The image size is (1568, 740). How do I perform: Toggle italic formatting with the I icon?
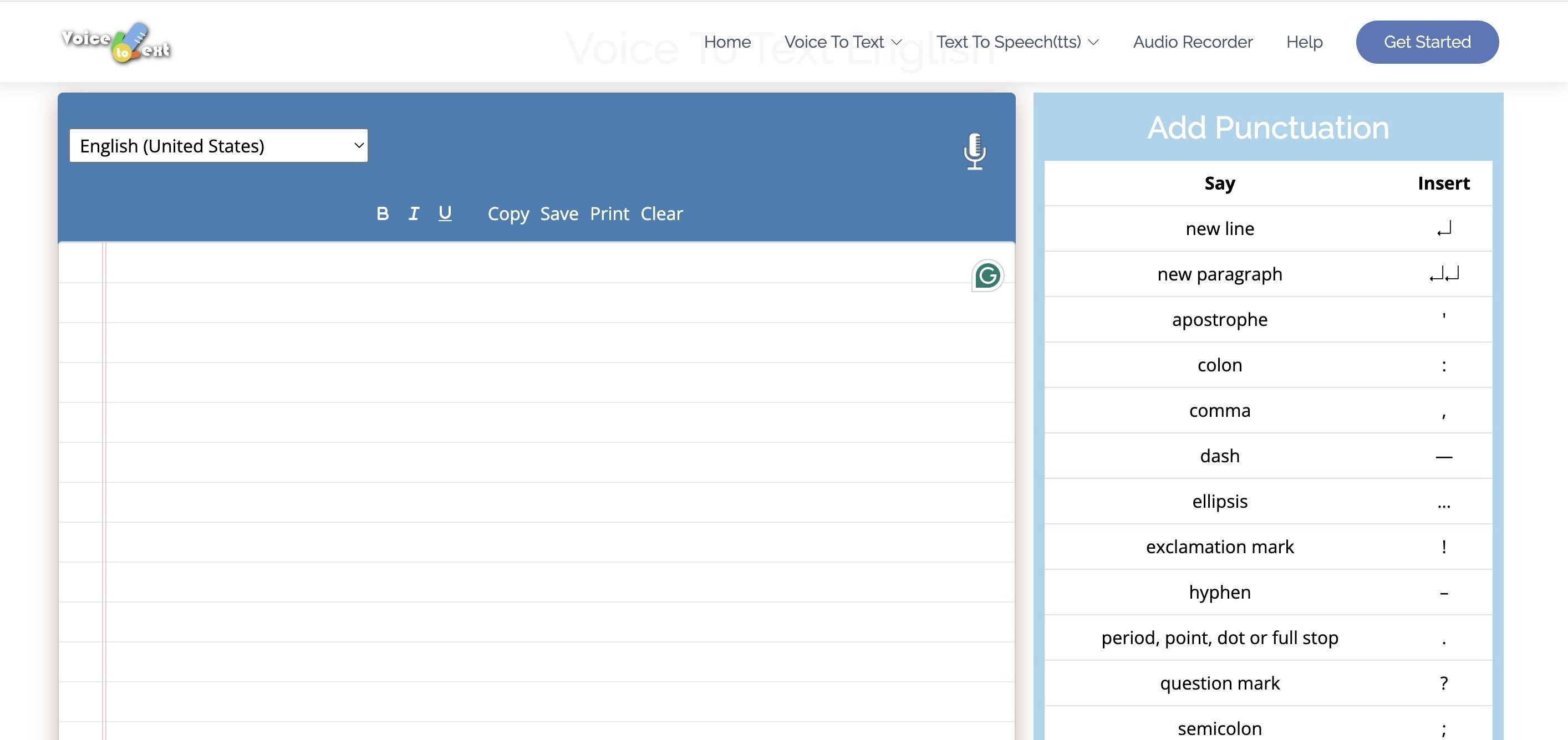point(413,213)
